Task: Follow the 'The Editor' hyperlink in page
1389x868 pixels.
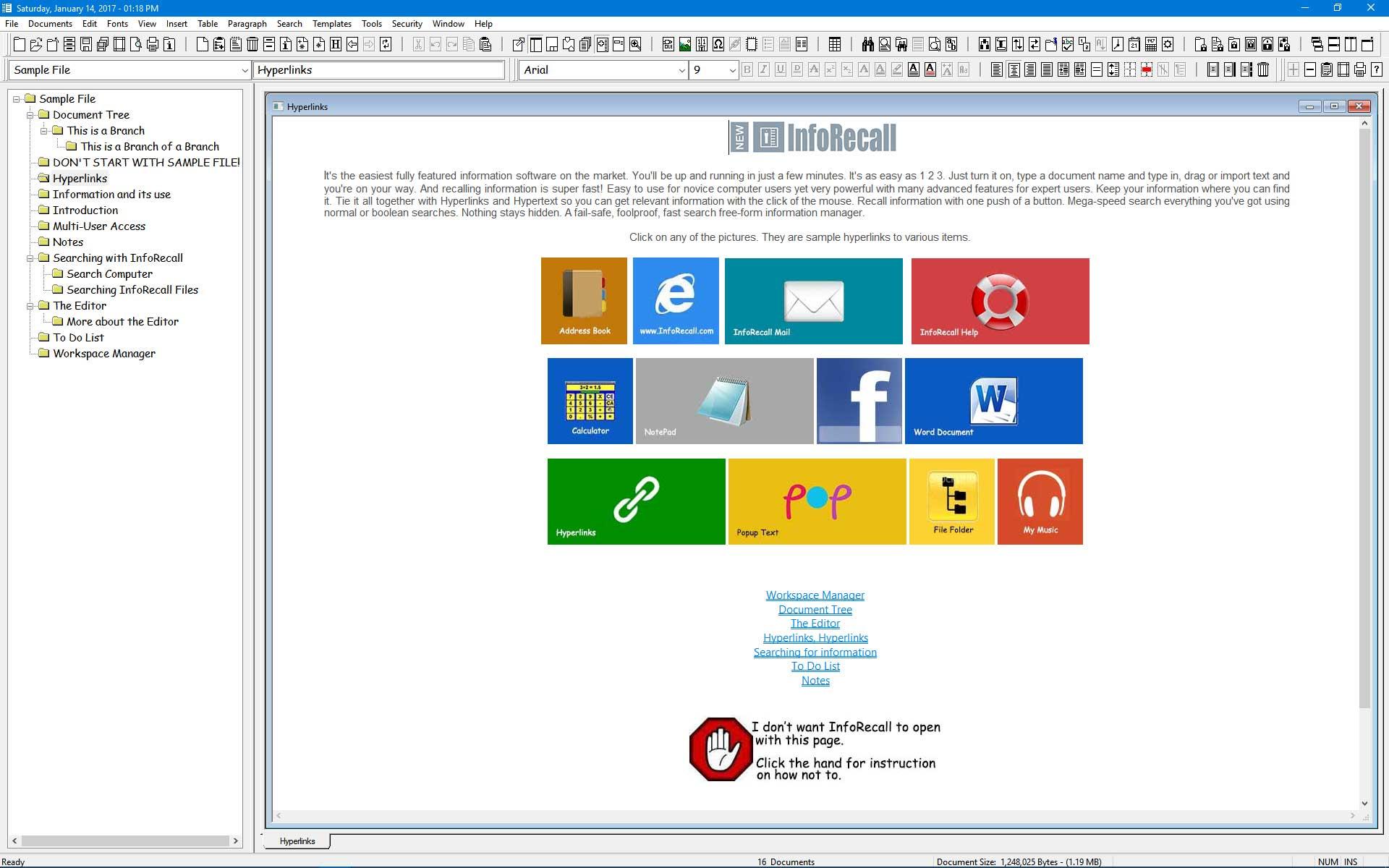Action: (x=815, y=624)
